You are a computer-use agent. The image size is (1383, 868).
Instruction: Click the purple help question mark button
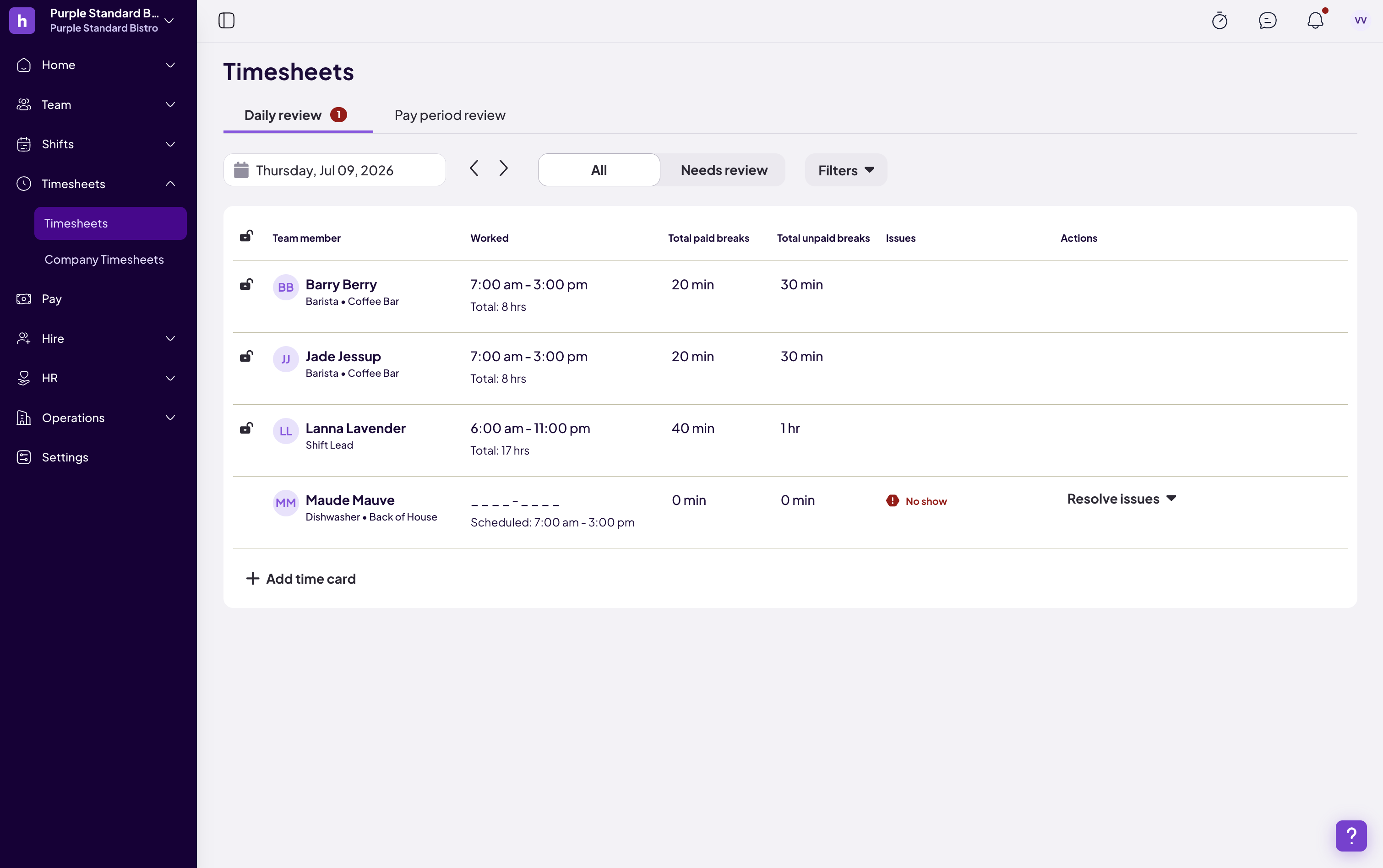1351,836
